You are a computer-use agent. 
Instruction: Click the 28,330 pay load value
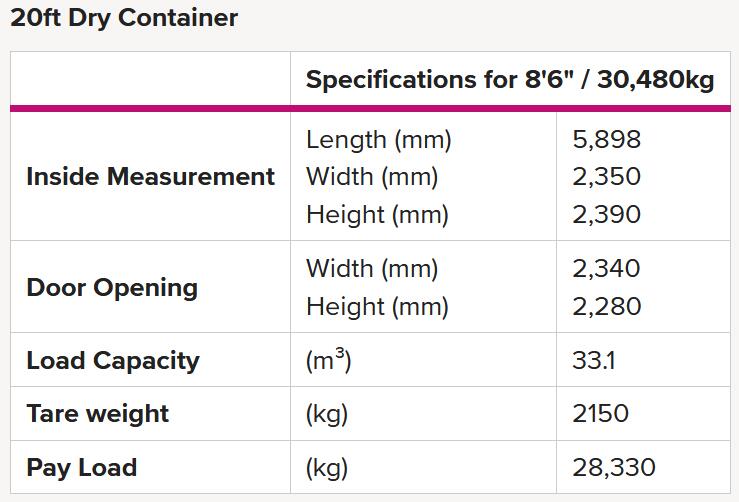614,468
